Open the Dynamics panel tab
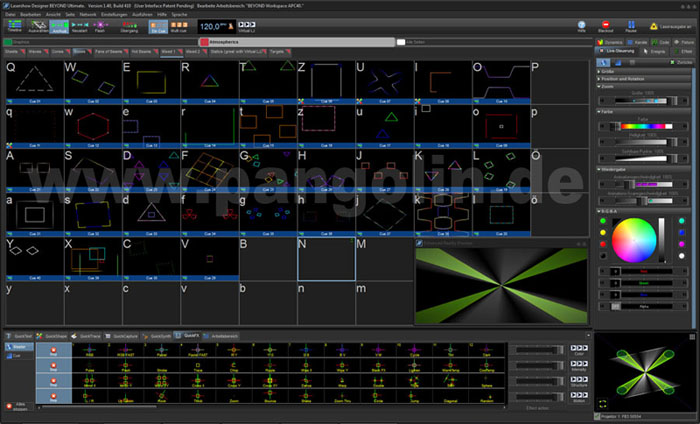700x424 pixels. 610,42
